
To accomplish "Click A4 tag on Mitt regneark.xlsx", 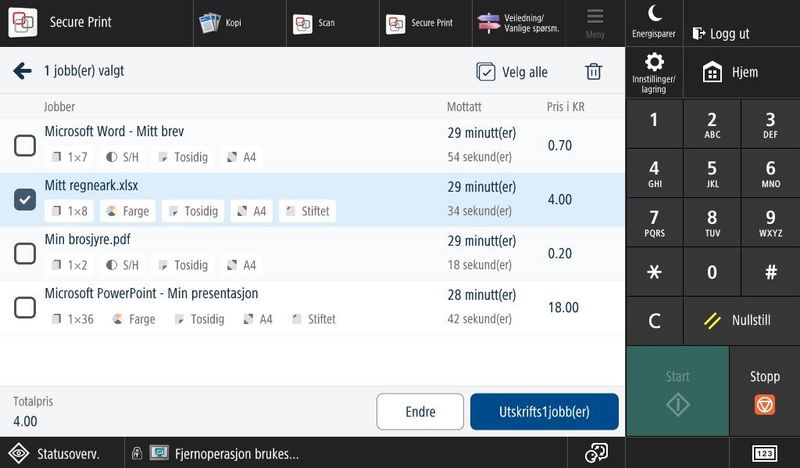I will pyautogui.click(x=252, y=211).
